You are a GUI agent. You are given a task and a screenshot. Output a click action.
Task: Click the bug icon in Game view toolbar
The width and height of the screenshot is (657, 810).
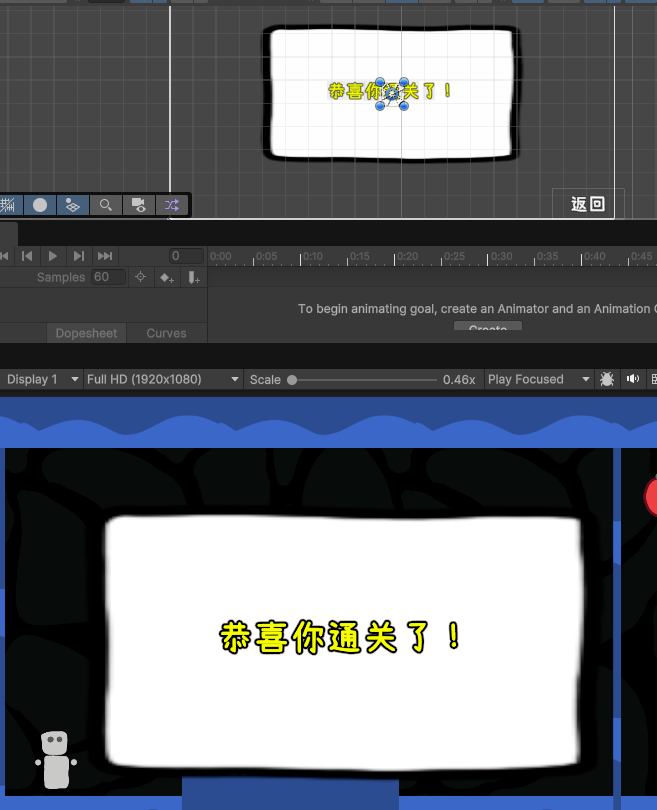[607, 379]
